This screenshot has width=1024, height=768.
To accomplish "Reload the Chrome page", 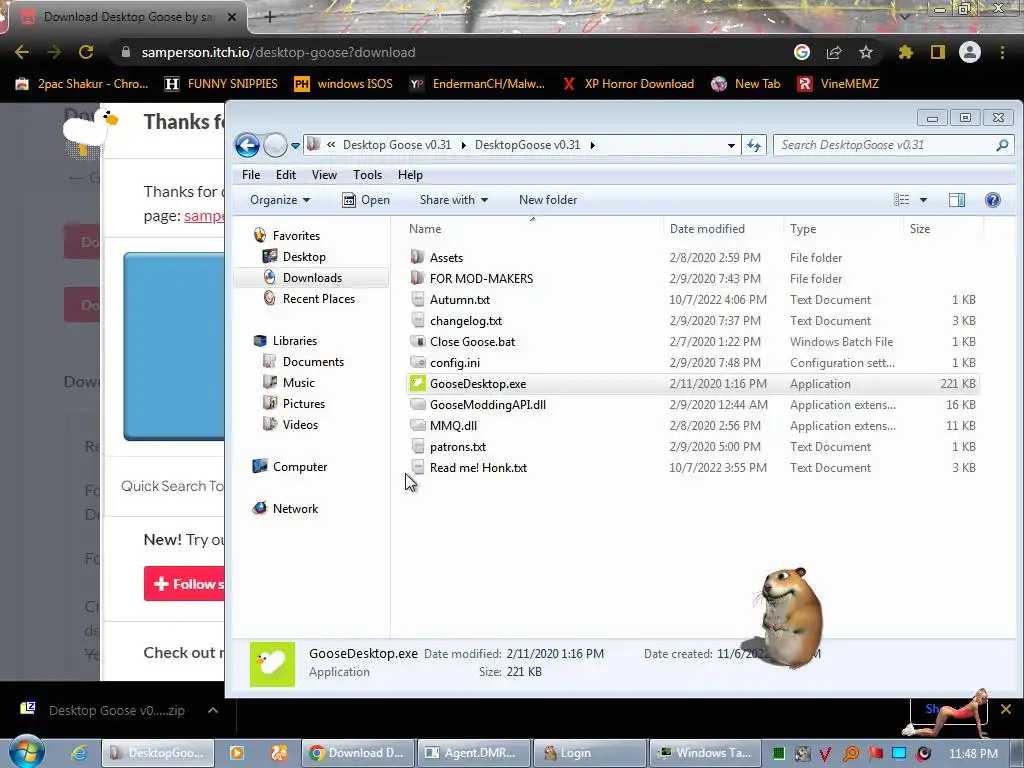I will click(x=86, y=52).
